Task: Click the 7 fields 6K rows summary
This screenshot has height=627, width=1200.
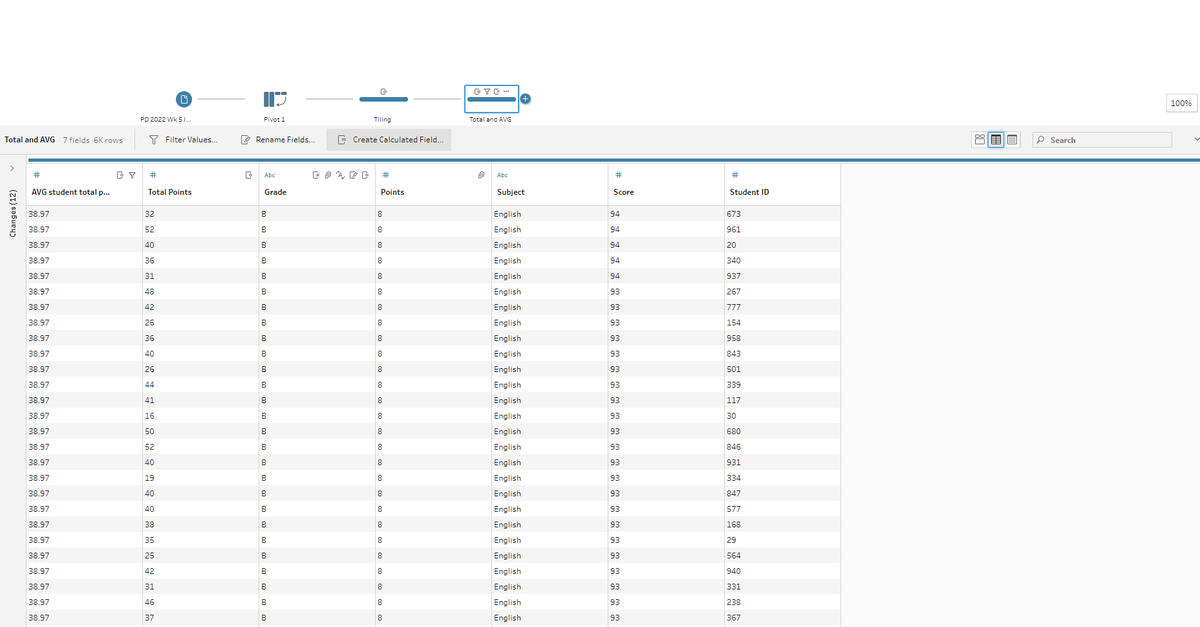Action: (92, 140)
